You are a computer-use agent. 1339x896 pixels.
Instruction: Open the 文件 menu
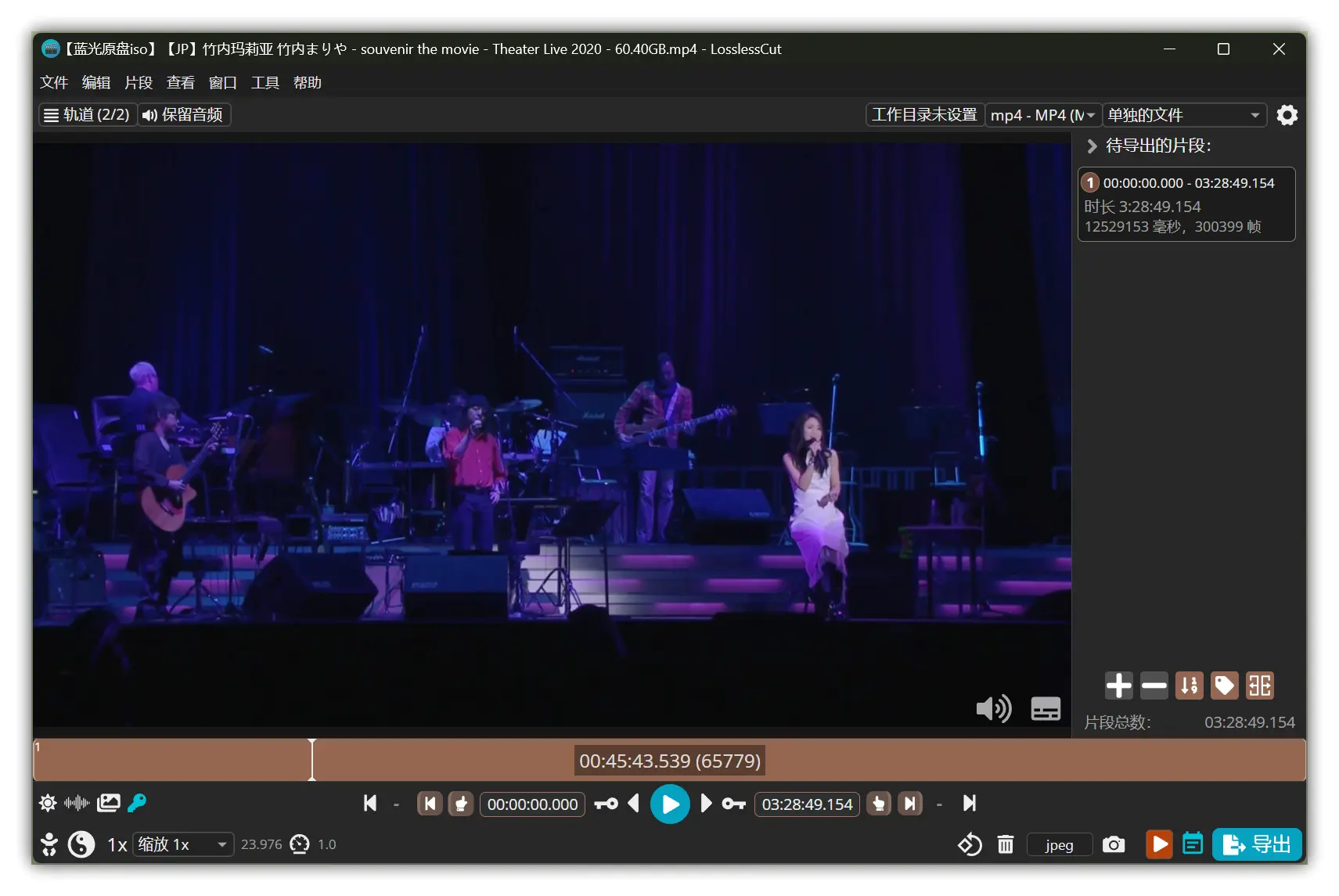point(54,83)
